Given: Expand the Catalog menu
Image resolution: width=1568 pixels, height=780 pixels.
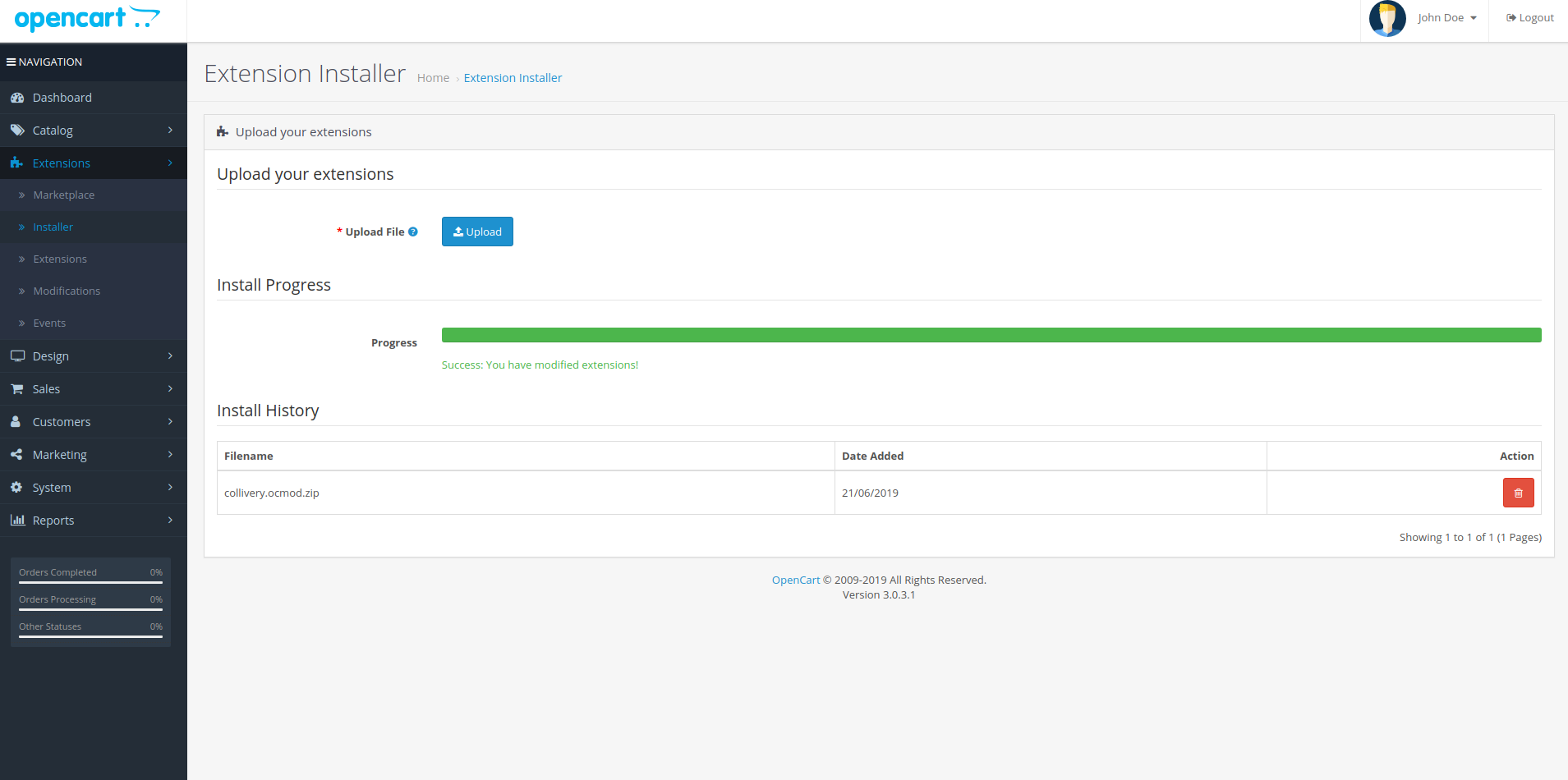Looking at the screenshot, I should [93, 131].
